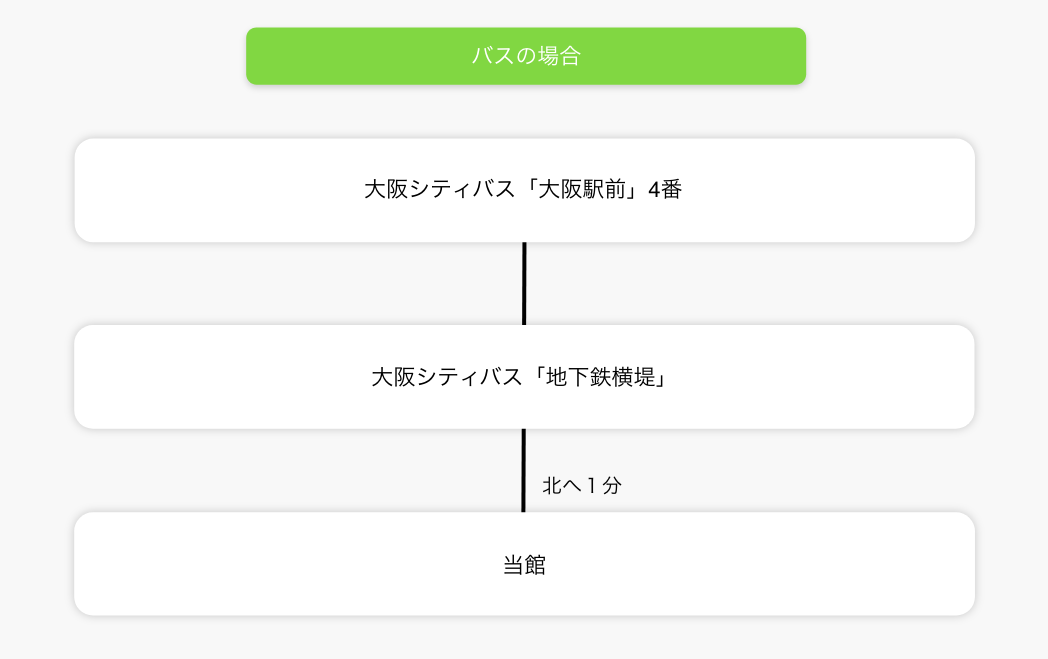This screenshot has width=1048, height=659.
Task: Click the １分 duration text
Action: pos(602,486)
